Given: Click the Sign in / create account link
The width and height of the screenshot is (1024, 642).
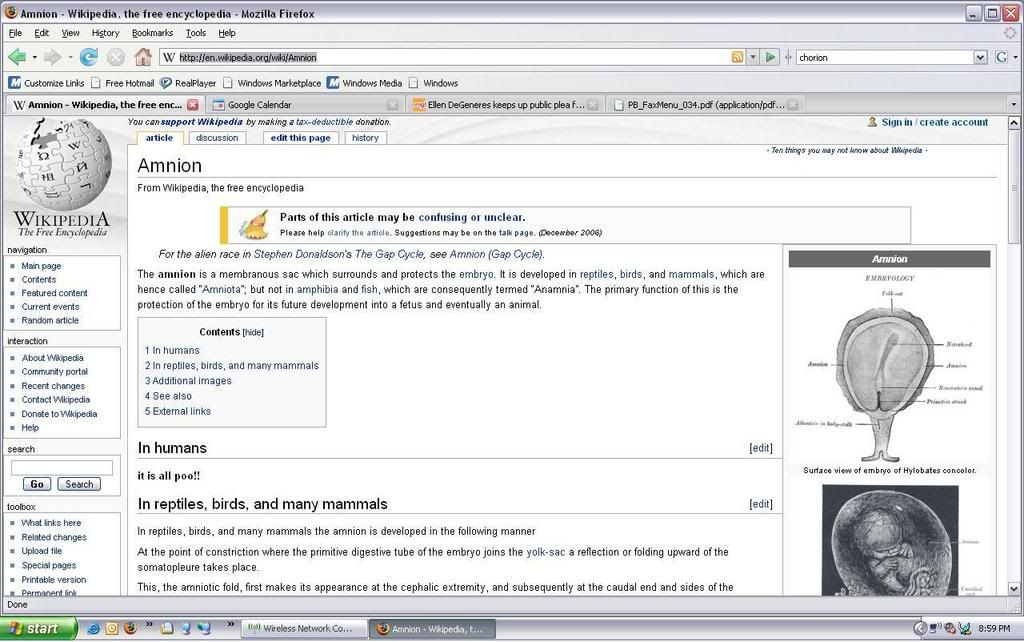Looking at the screenshot, I should pyautogui.click(x=935, y=122).
